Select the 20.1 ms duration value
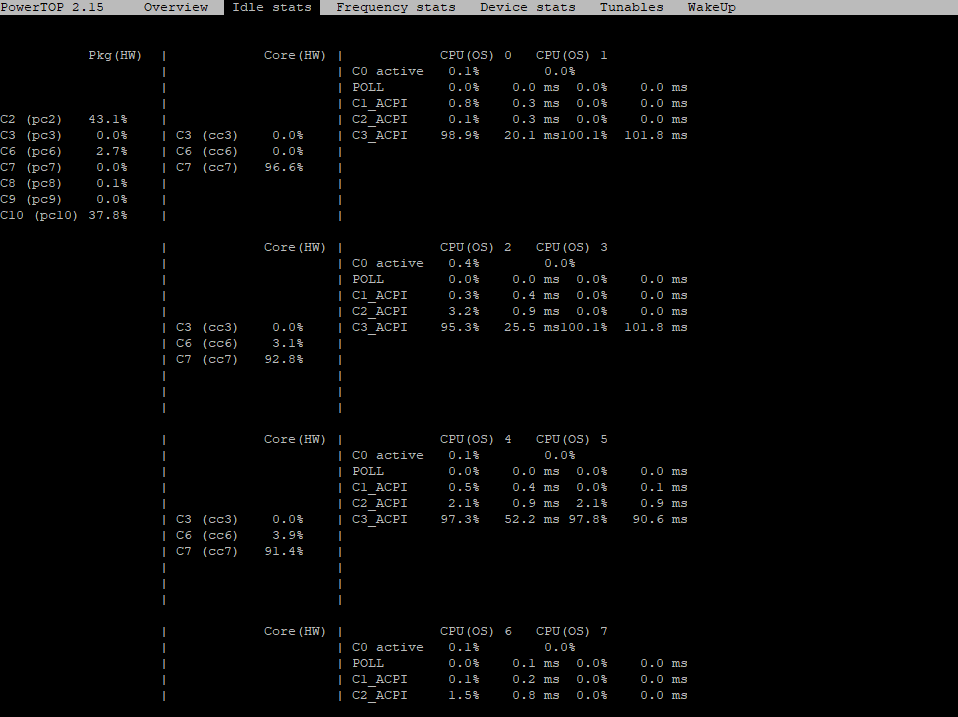 [532, 136]
